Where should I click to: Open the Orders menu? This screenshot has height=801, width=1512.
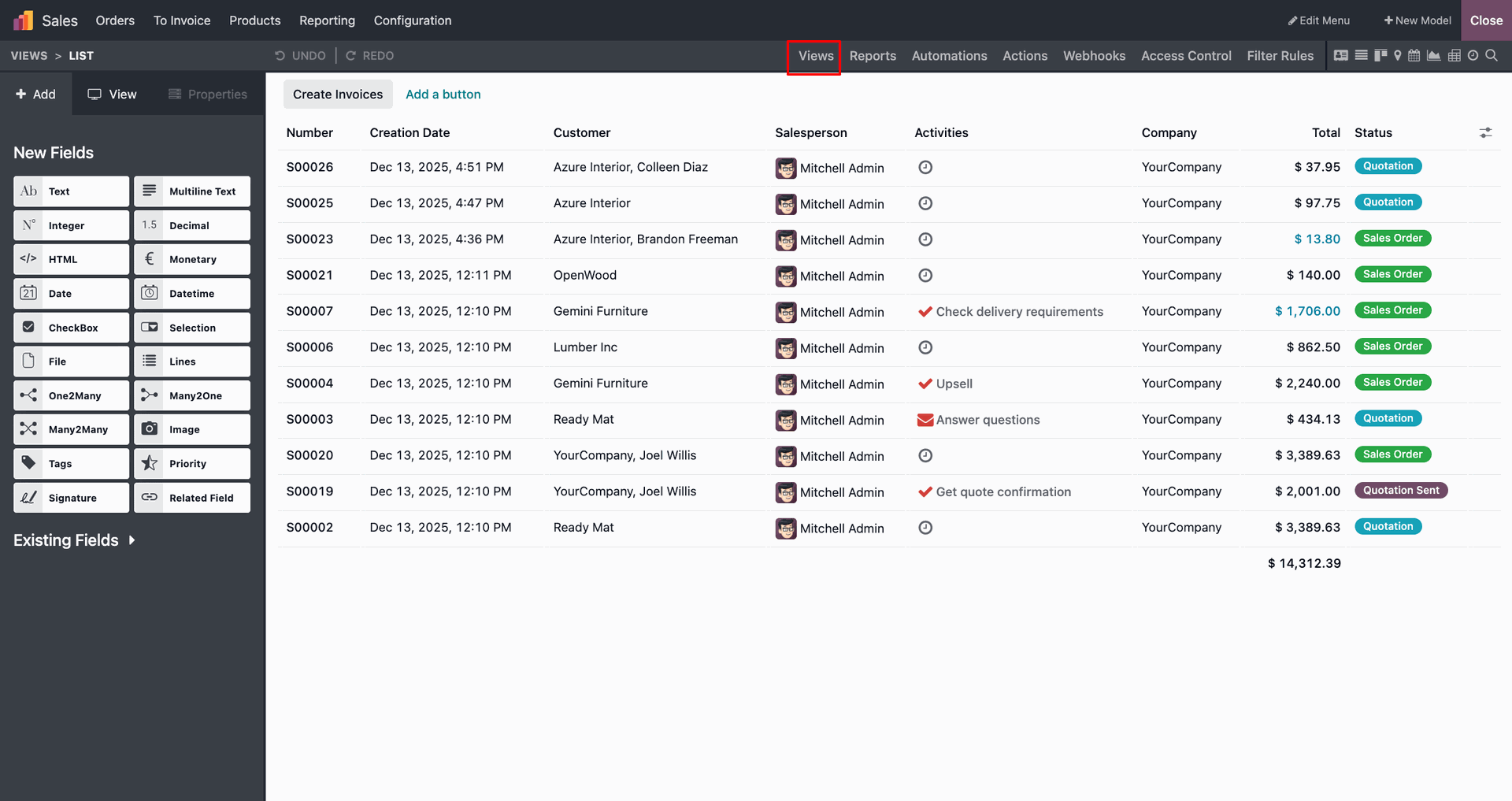coord(115,20)
